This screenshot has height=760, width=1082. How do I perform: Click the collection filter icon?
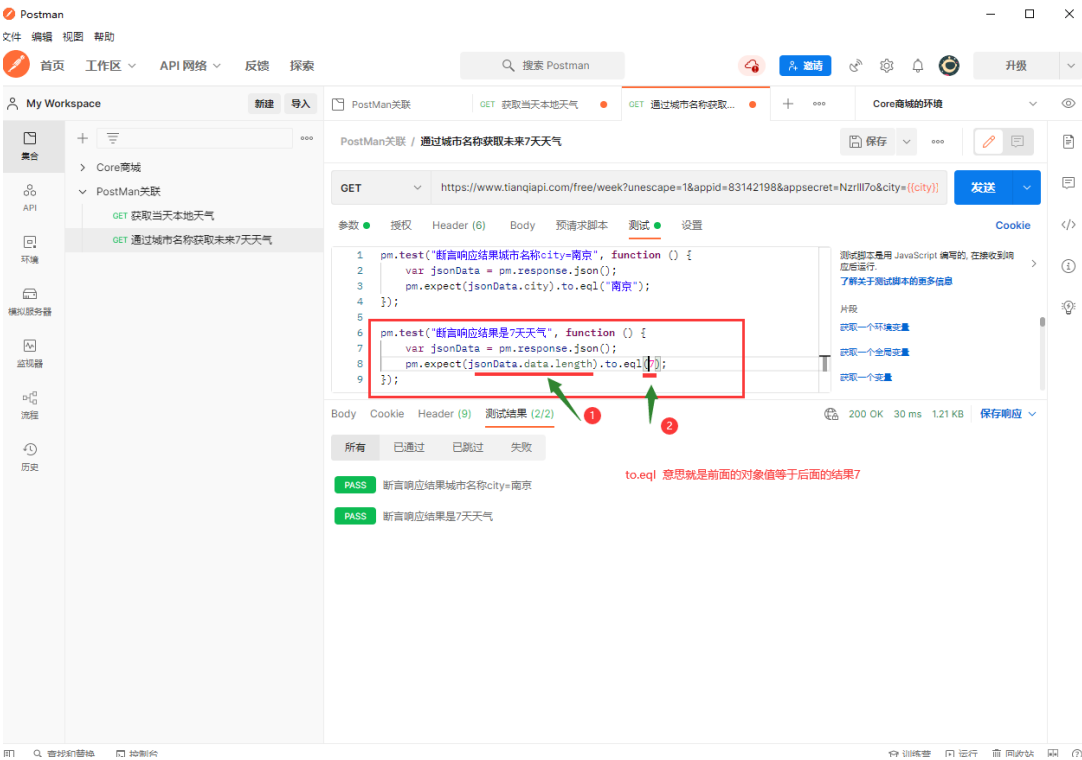click(112, 138)
